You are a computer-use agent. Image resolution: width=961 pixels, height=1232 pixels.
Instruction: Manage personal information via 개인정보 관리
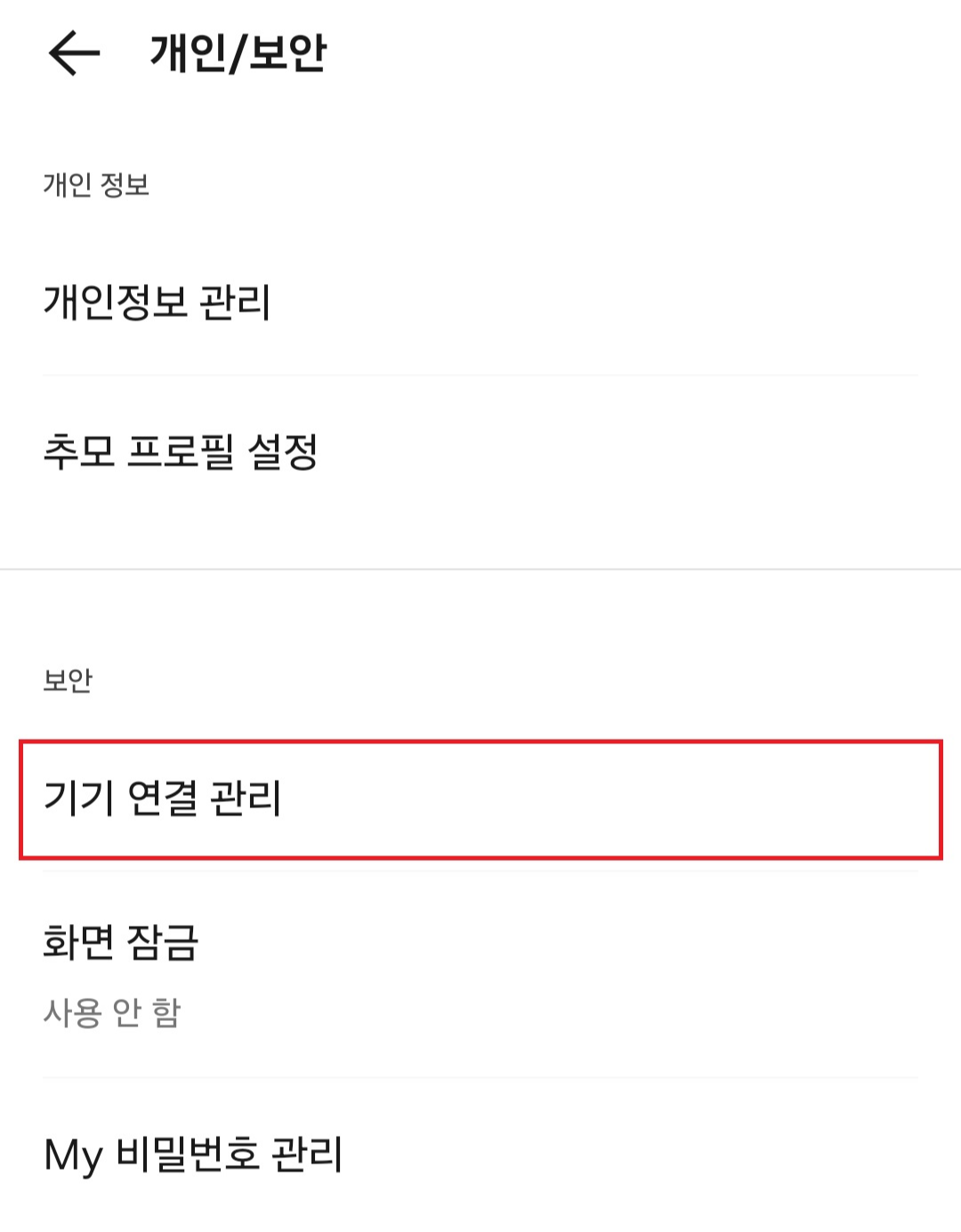click(x=158, y=303)
